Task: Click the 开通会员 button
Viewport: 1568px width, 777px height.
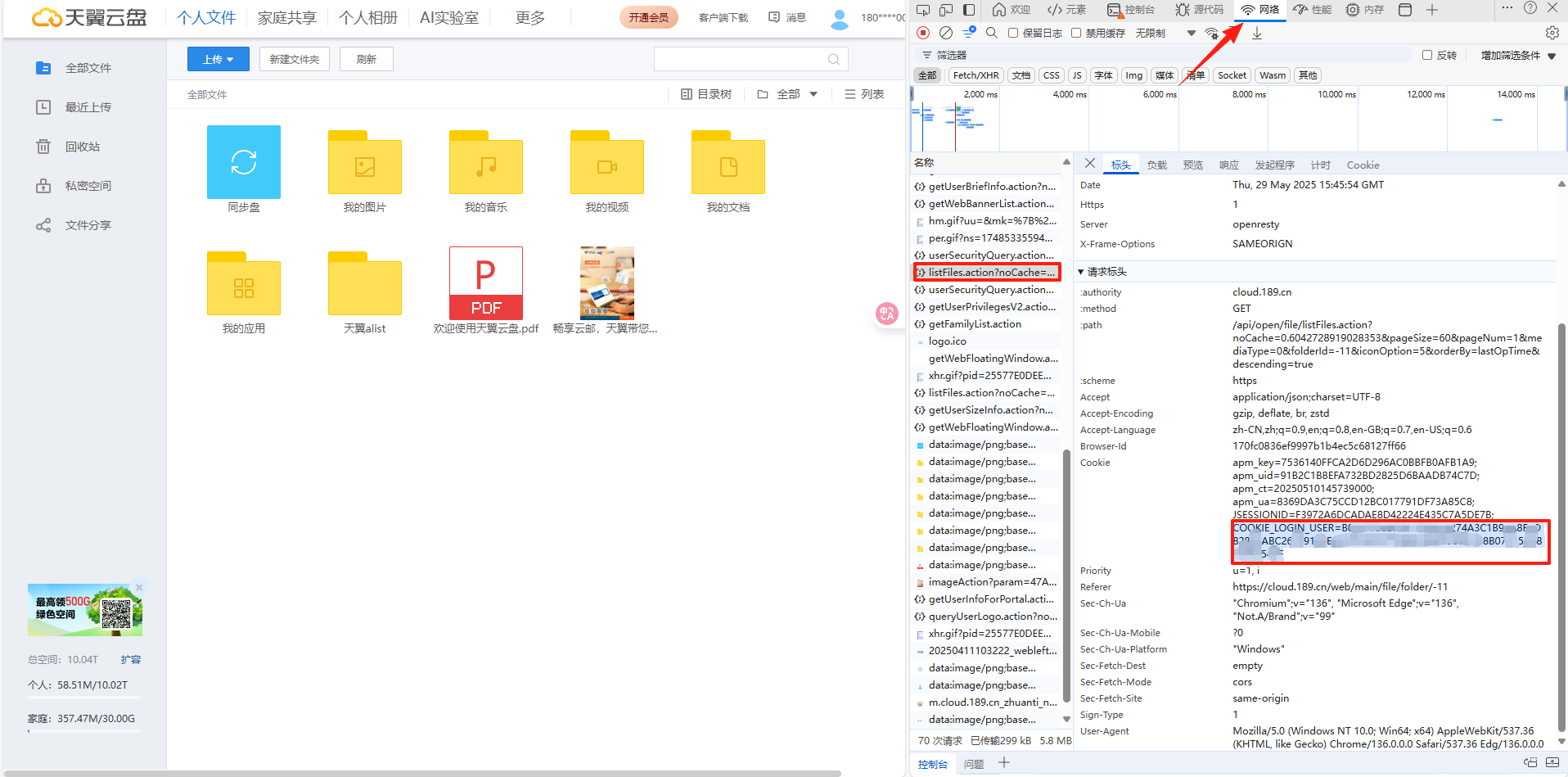Action: pyautogui.click(x=649, y=17)
